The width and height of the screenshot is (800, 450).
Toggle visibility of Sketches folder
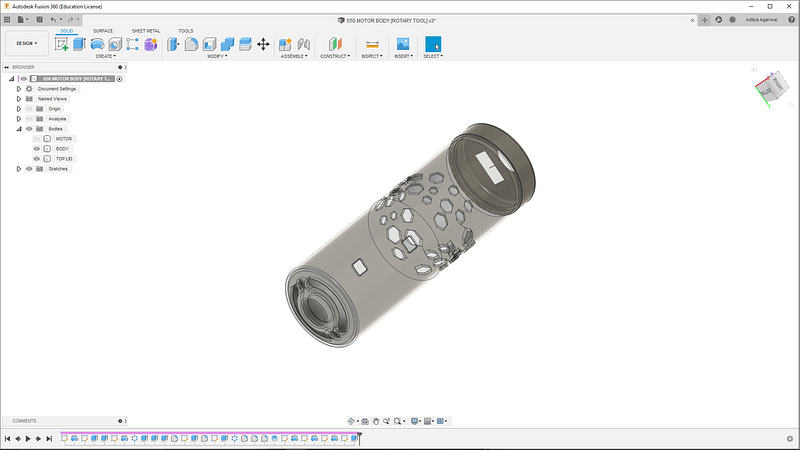pos(29,169)
